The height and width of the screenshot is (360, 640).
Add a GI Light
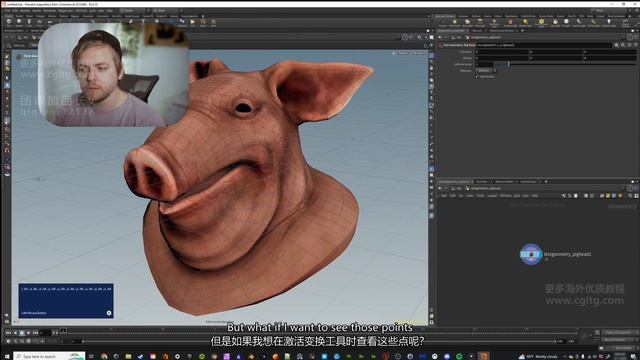566,23
